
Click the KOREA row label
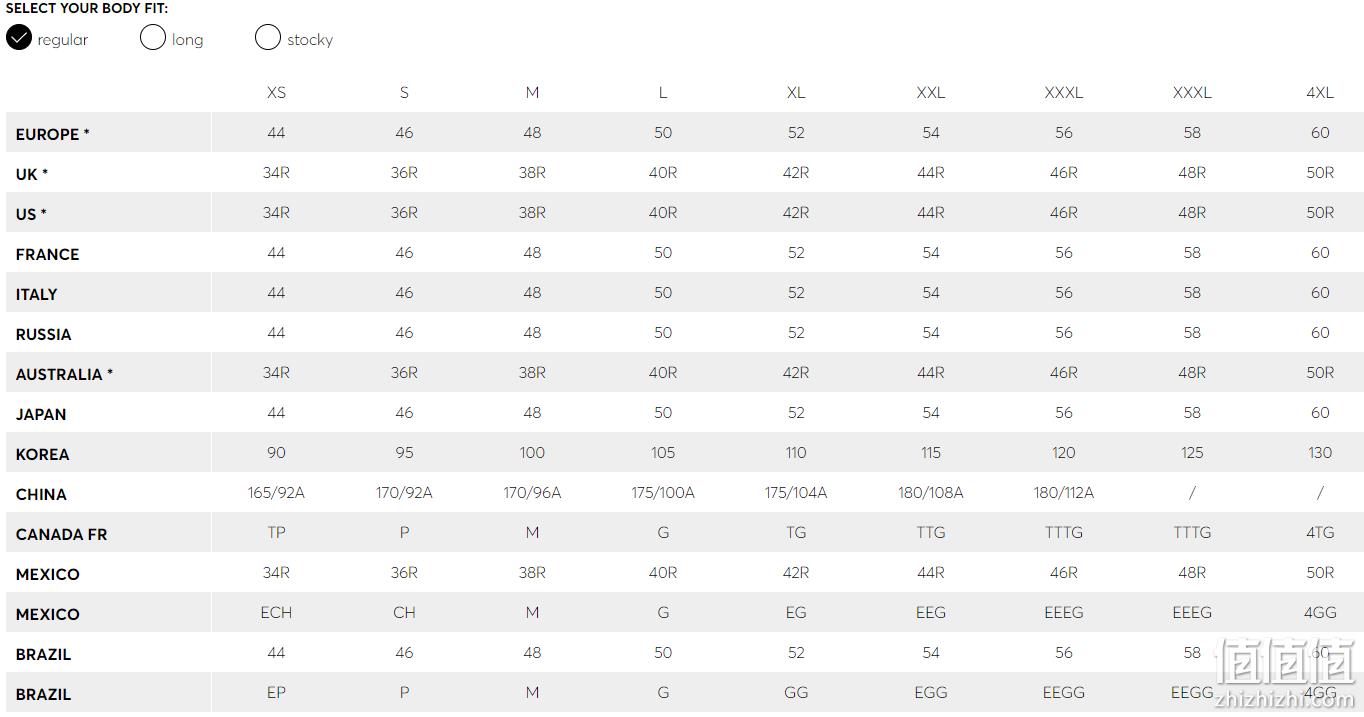(x=42, y=454)
